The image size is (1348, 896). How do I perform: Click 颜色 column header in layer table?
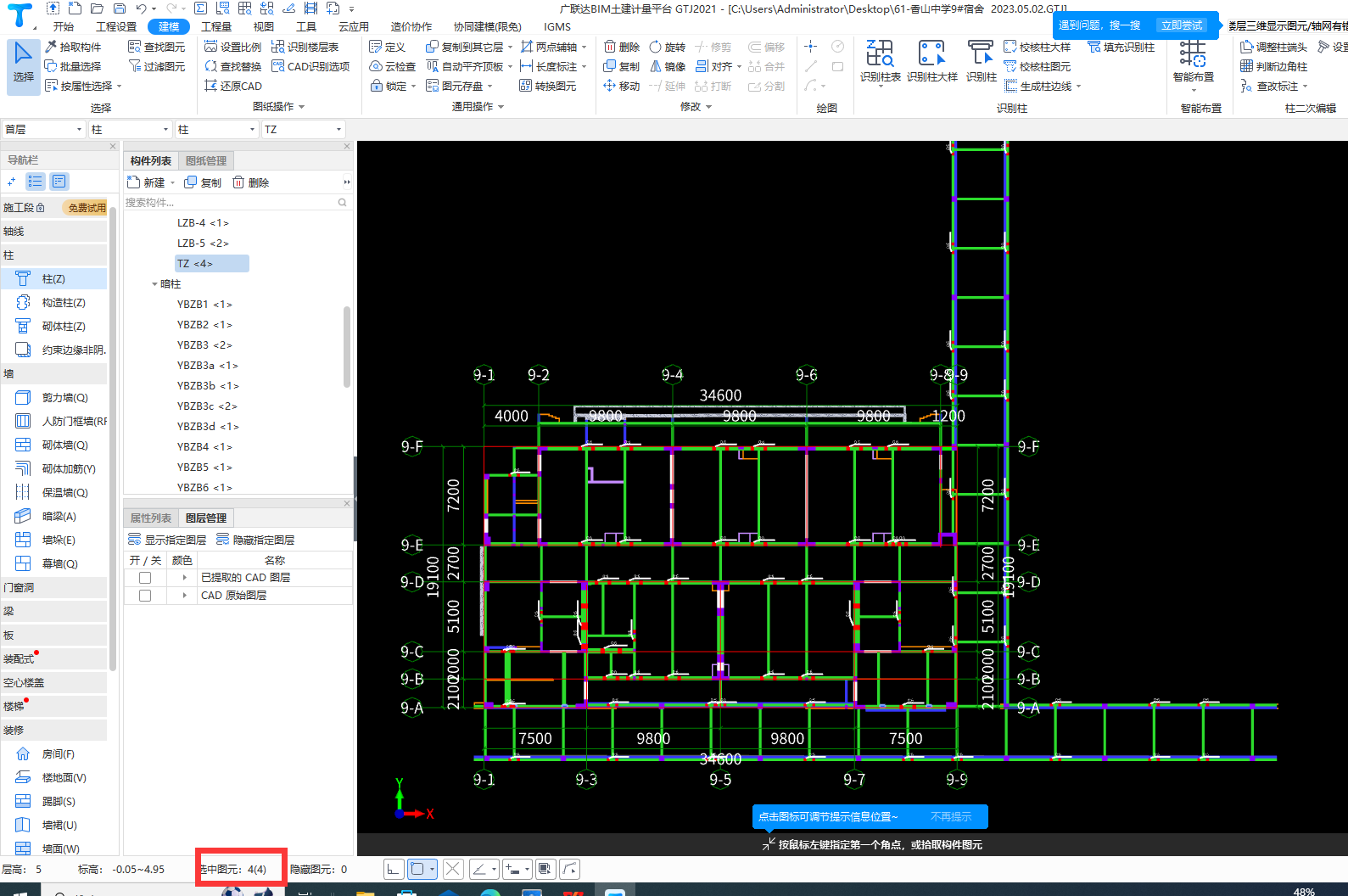(182, 560)
